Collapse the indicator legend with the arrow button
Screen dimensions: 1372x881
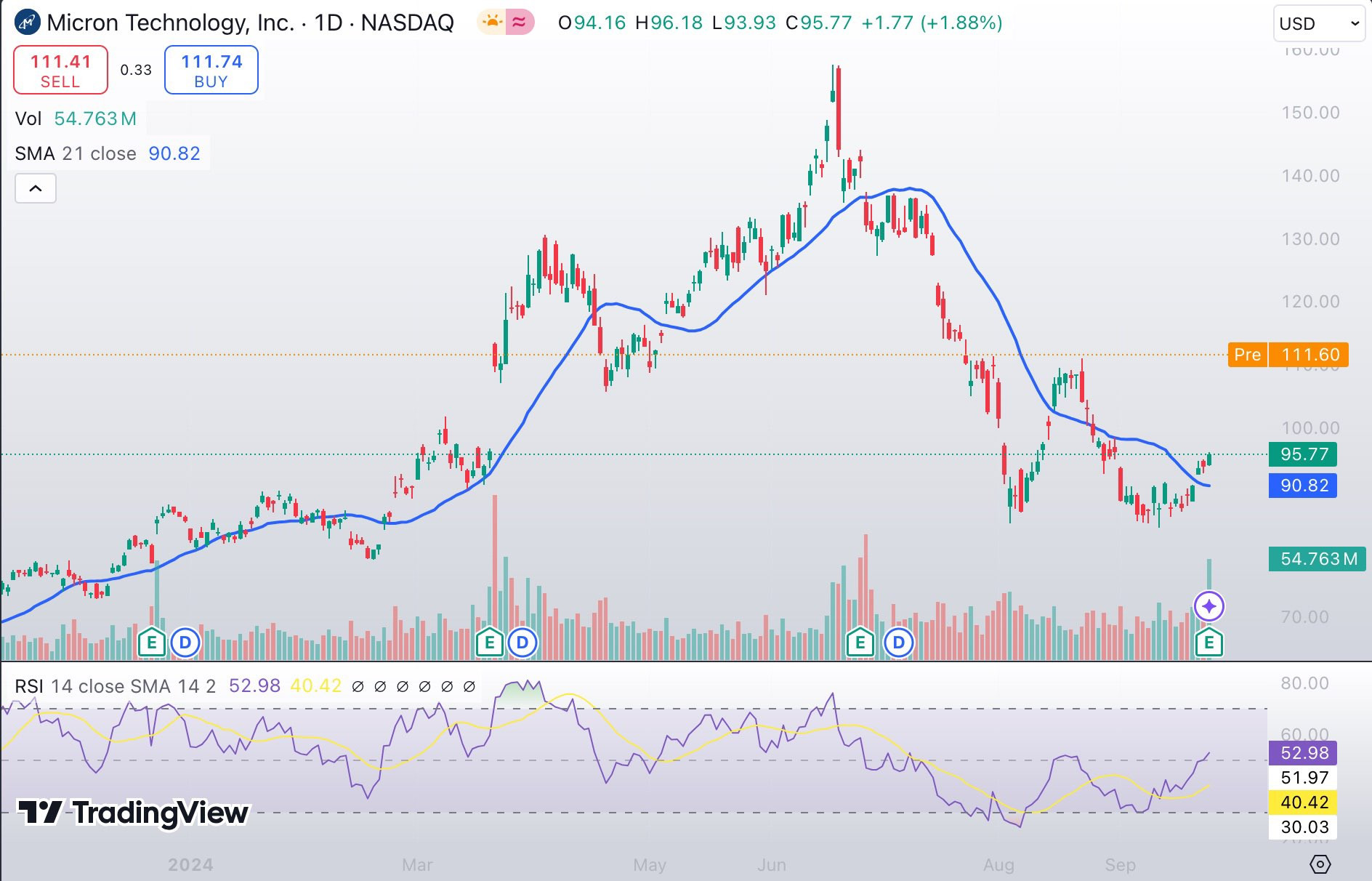click(36, 189)
